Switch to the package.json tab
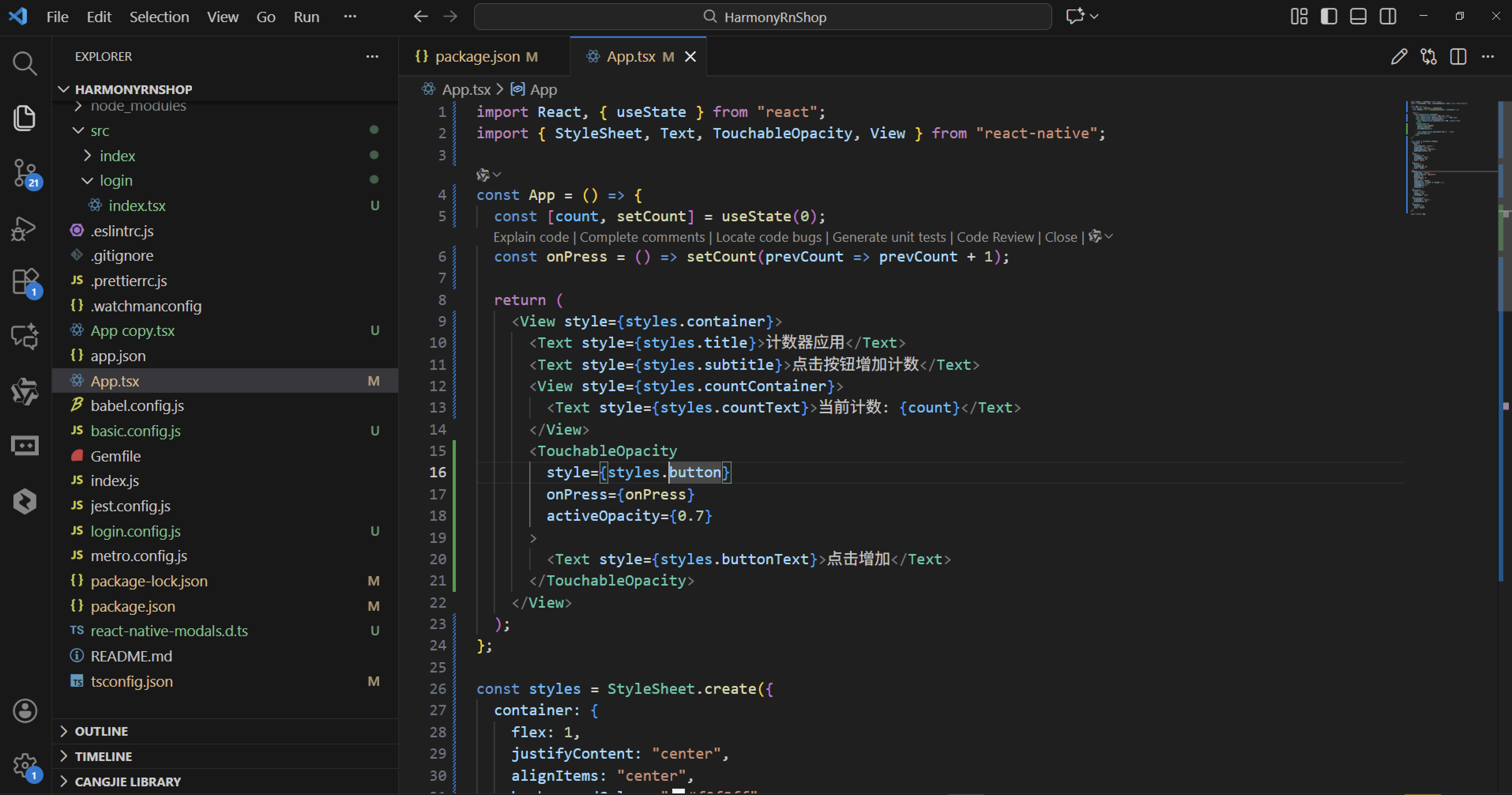Screen dimensions: 1512x795 click(x=477, y=57)
